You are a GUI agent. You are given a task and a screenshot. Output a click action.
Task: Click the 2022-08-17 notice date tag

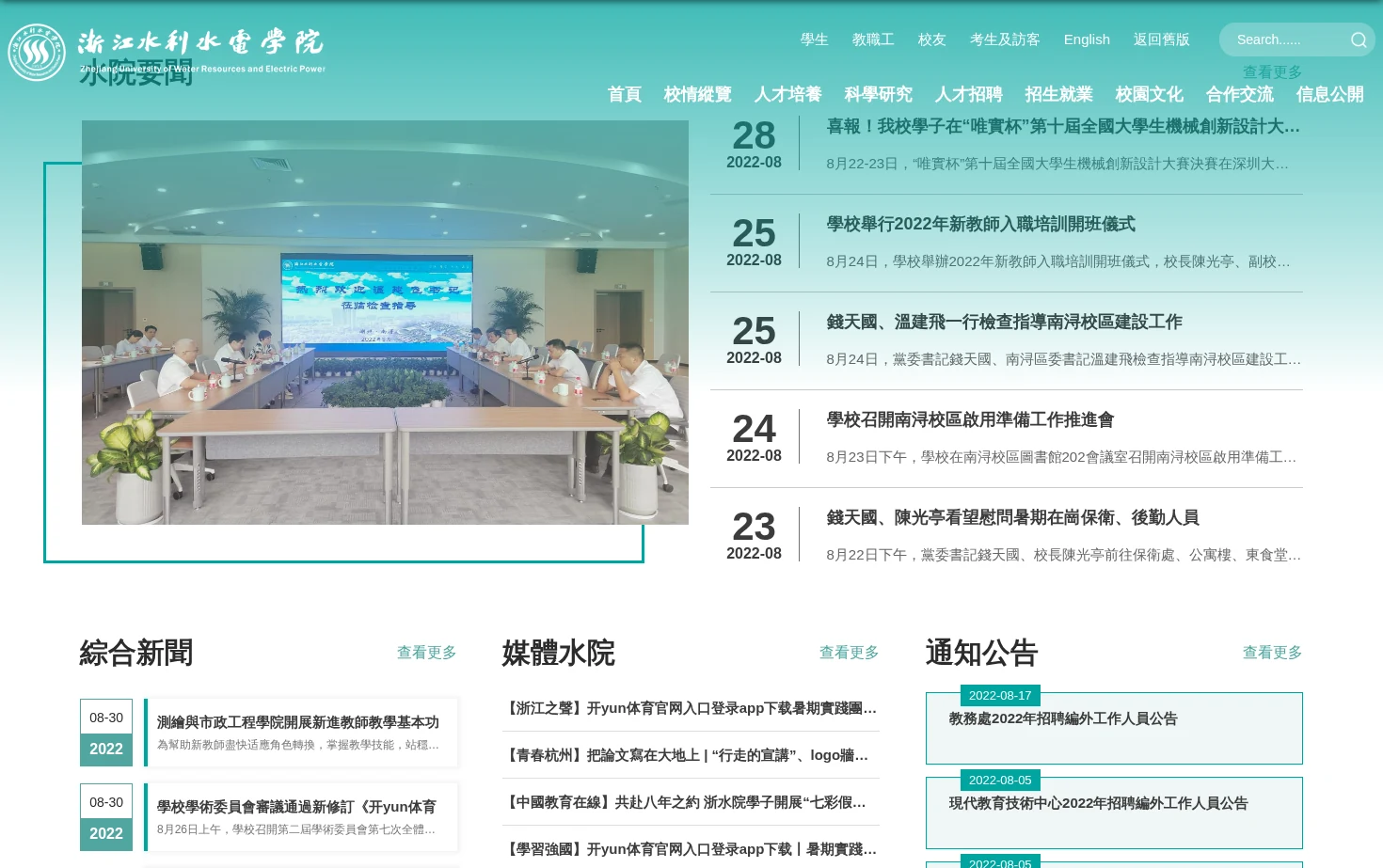point(1000,695)
